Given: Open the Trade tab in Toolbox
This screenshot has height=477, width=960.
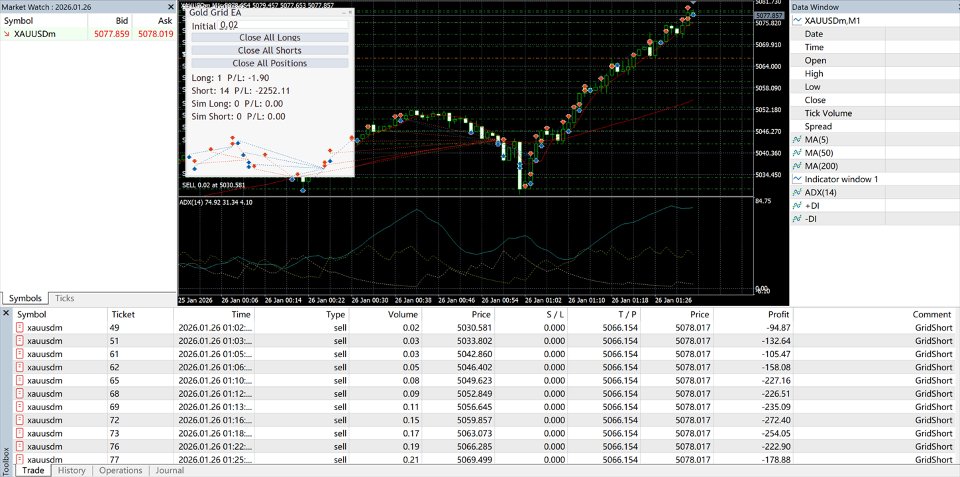Looking at the screenshot, I should coord(32,470).
